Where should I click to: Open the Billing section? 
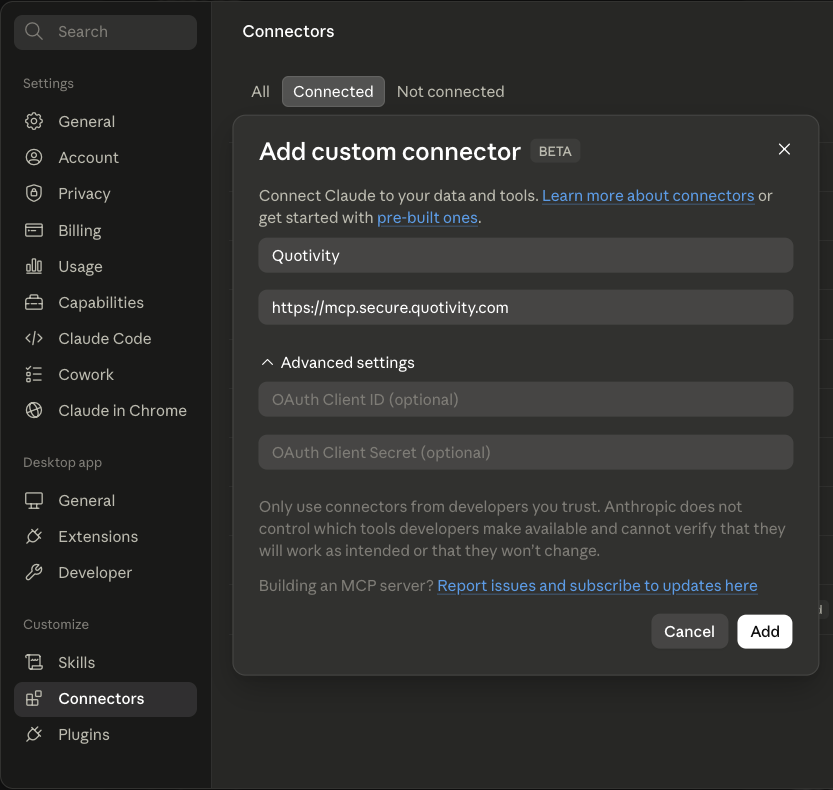click(x=105, y=231)
